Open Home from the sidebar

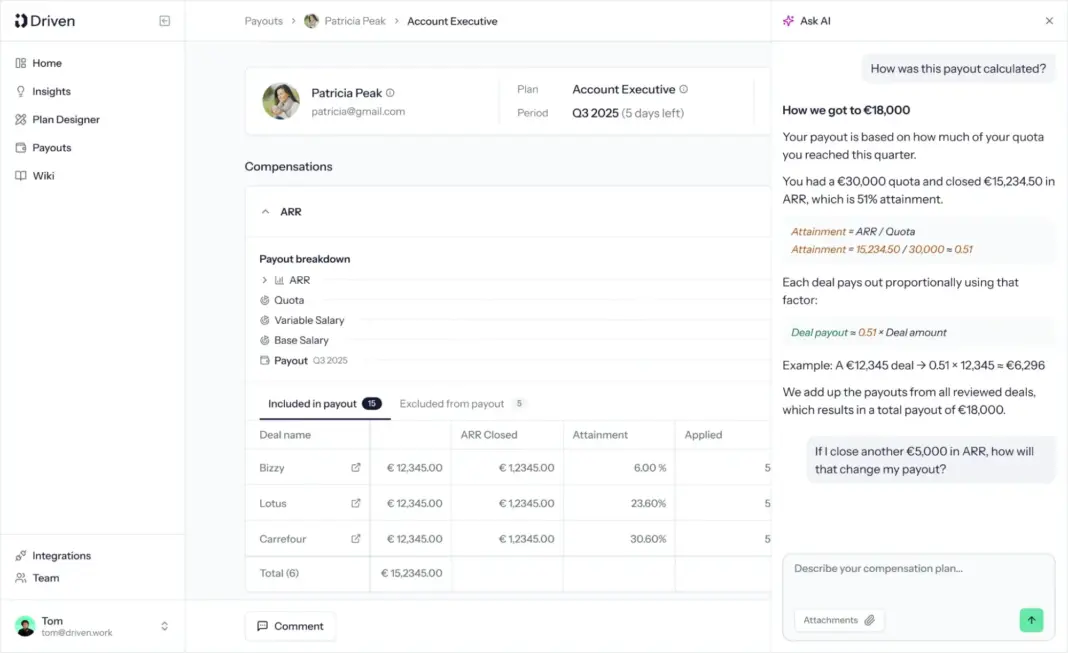47,63
